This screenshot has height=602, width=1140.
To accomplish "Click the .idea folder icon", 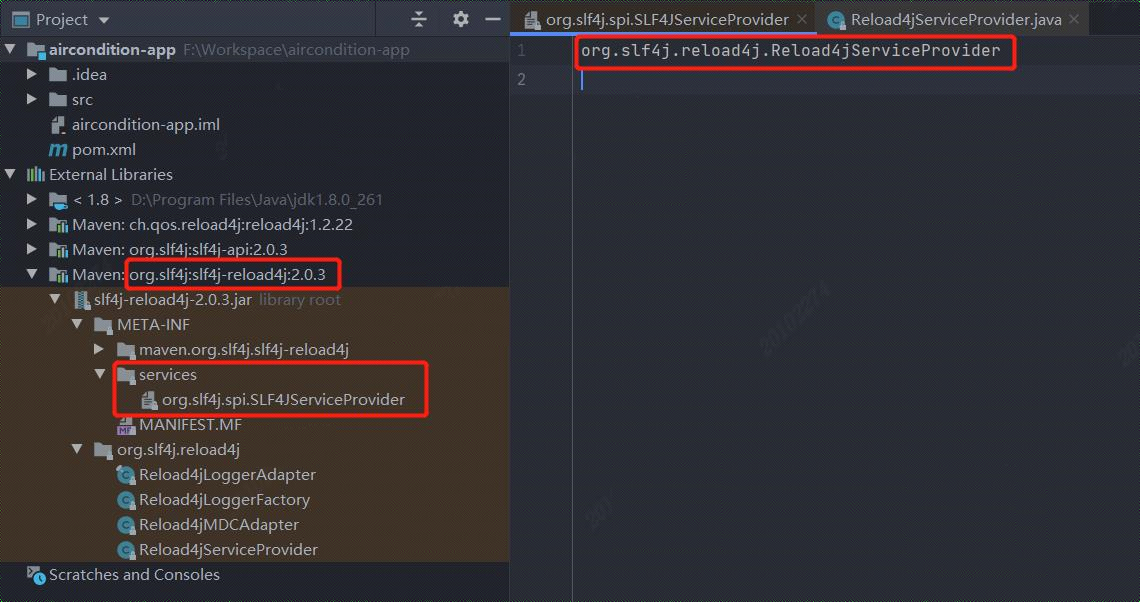I will coord(58,74).
